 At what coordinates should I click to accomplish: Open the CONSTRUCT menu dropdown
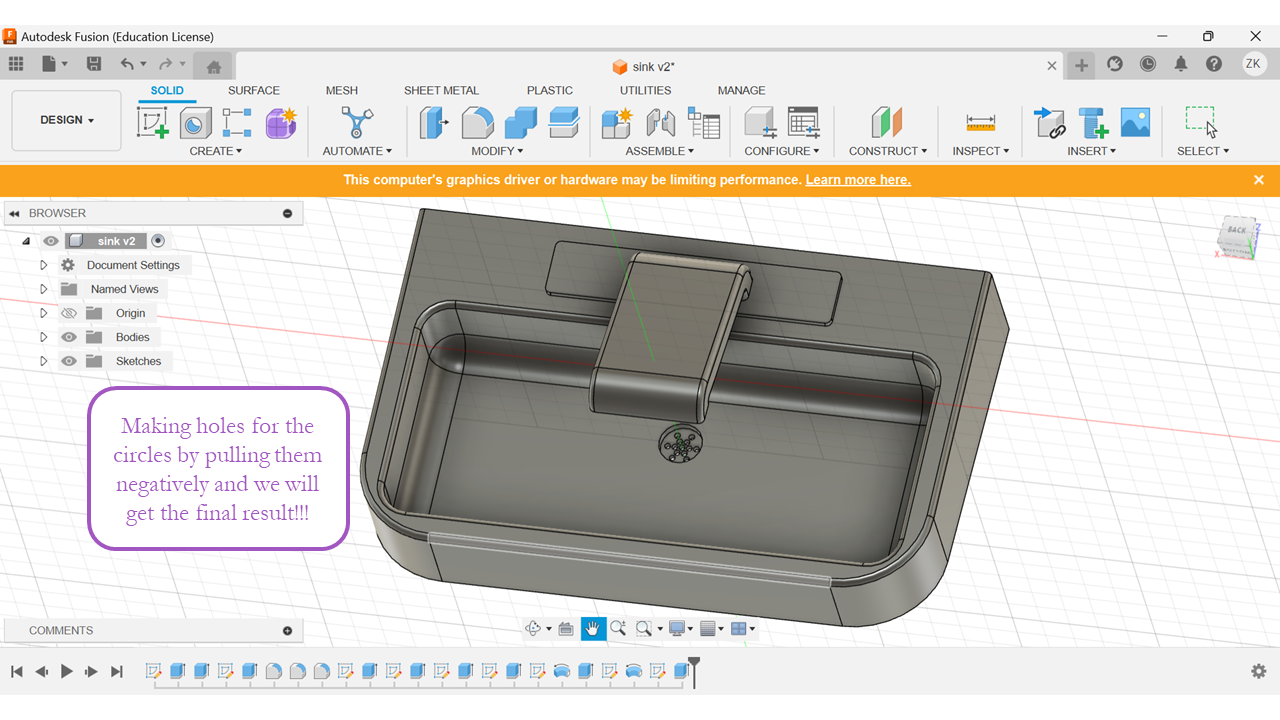(888, 151)
